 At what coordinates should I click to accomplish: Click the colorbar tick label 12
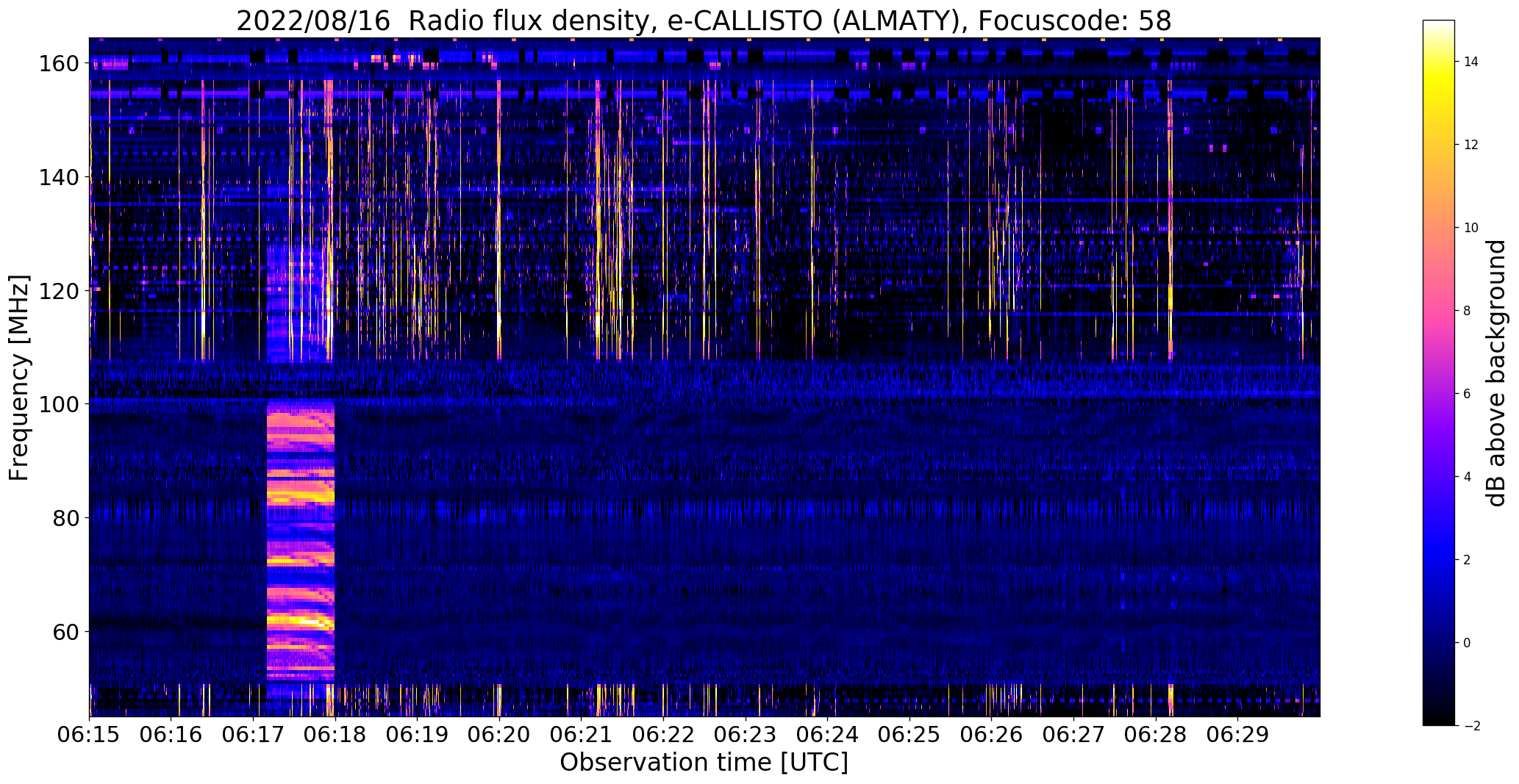(x=1470, y=145)
